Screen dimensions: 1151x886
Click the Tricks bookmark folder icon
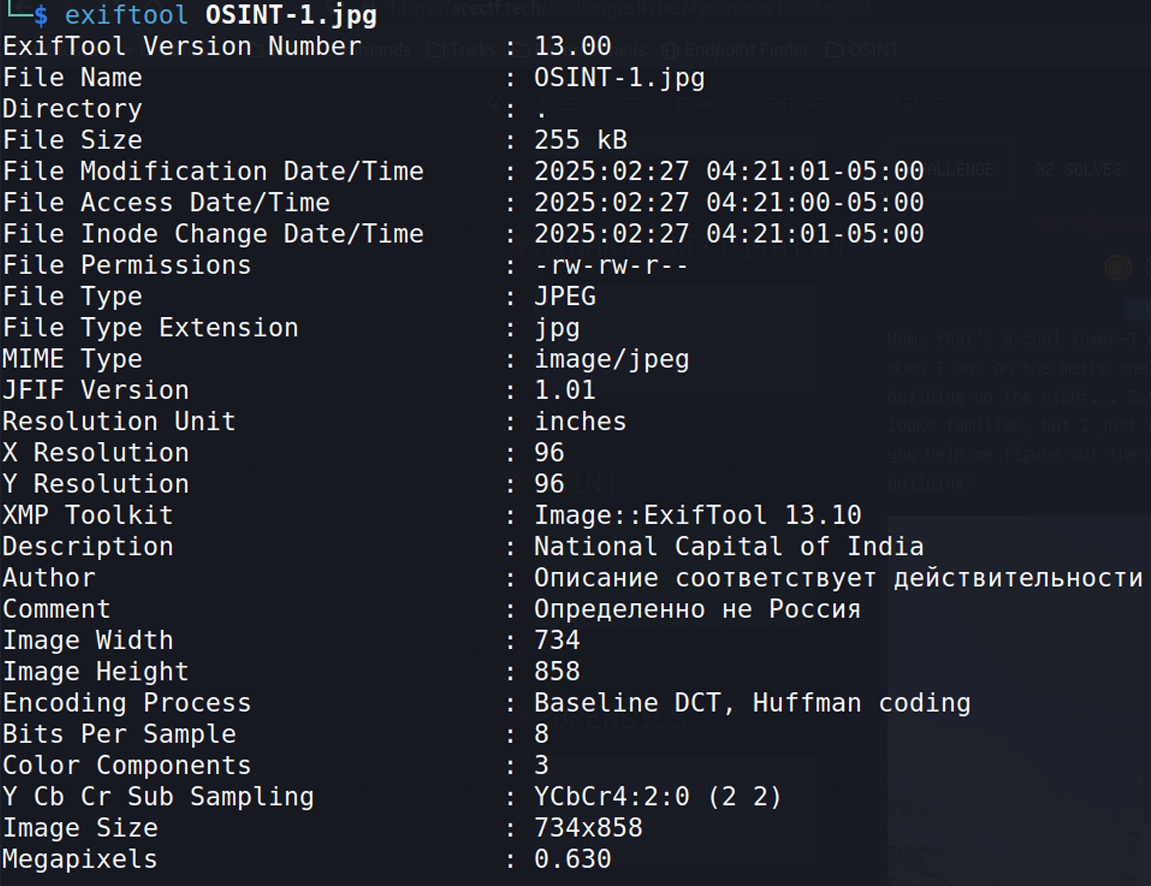pos(436,50)
